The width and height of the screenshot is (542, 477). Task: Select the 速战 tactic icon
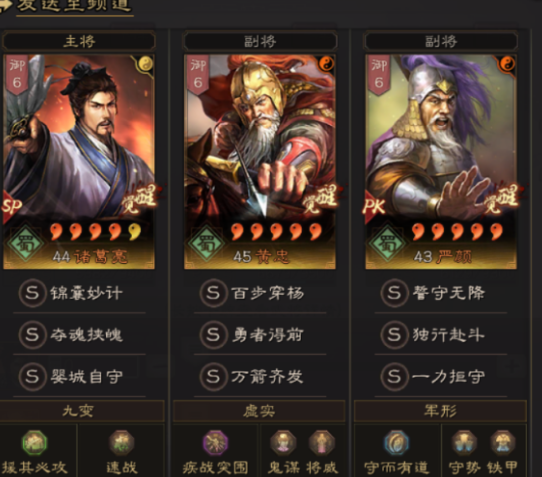tap(121, 443)
